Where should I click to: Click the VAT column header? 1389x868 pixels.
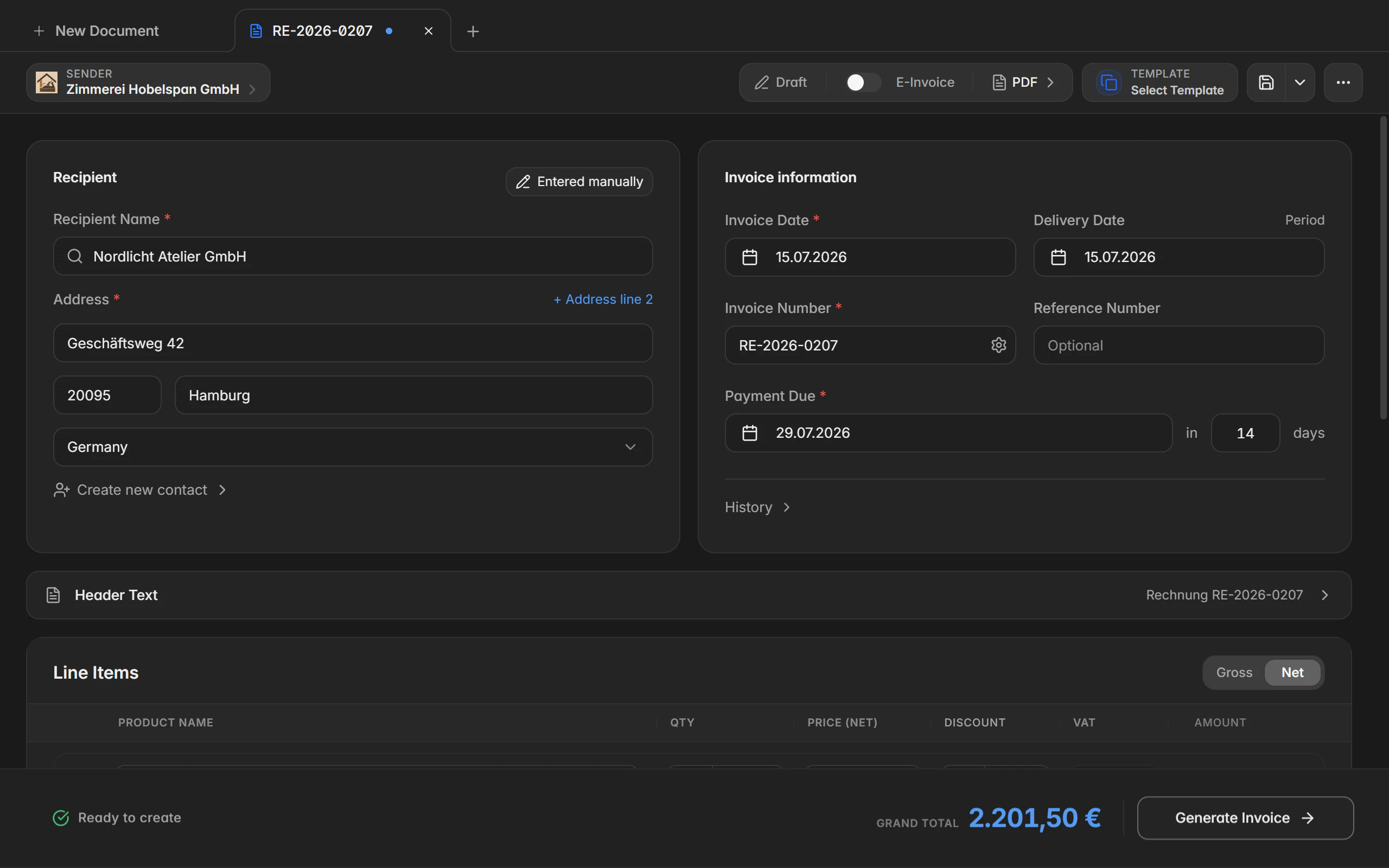pos(1084,723)
